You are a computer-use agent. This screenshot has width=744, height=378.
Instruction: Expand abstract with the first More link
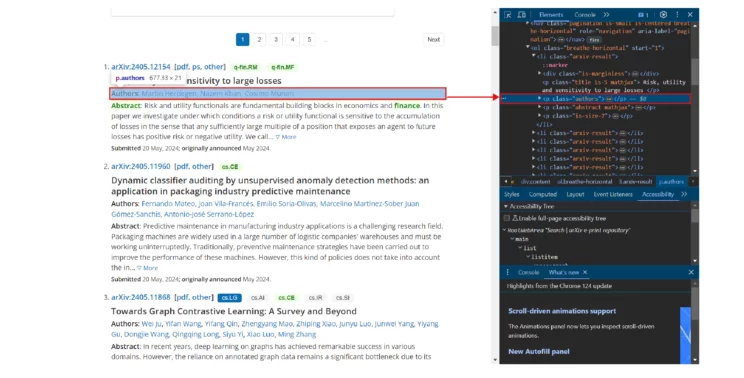286,137
